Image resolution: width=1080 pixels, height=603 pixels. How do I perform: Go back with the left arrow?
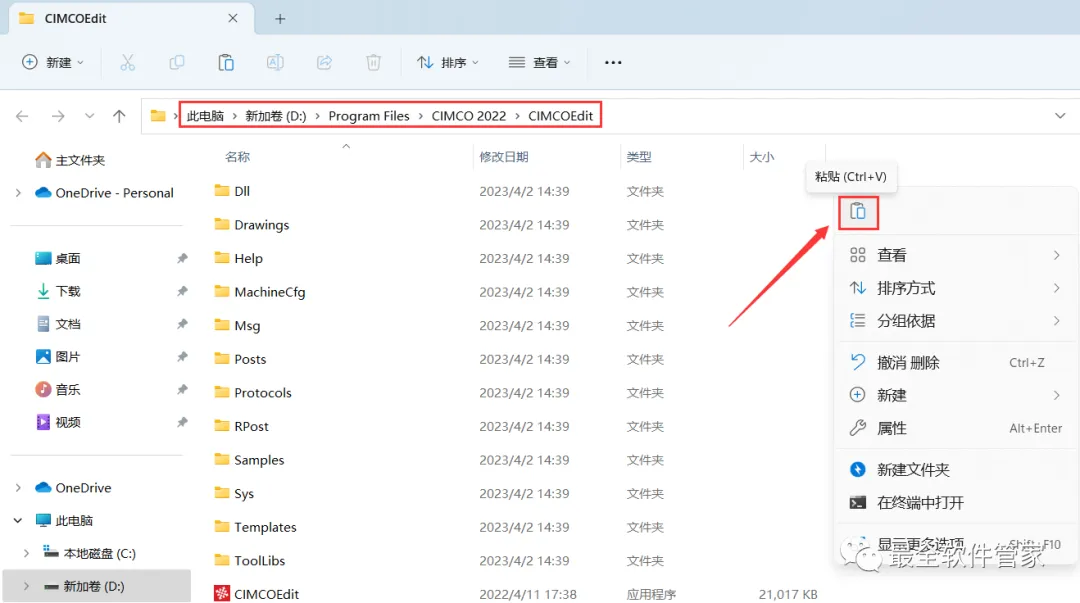pos(22,116)
